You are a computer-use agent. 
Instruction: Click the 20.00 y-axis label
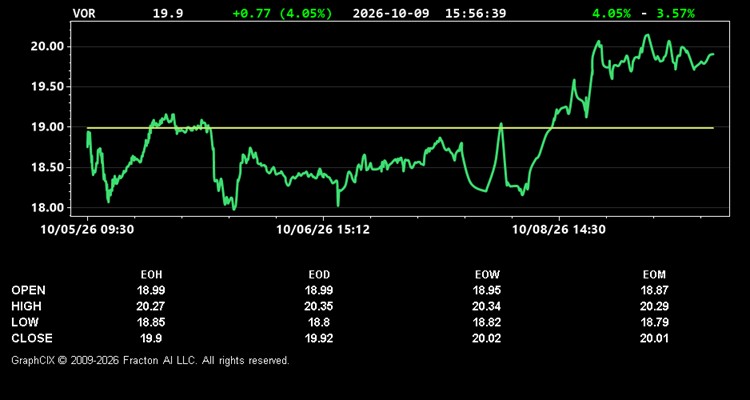point(46,46)
